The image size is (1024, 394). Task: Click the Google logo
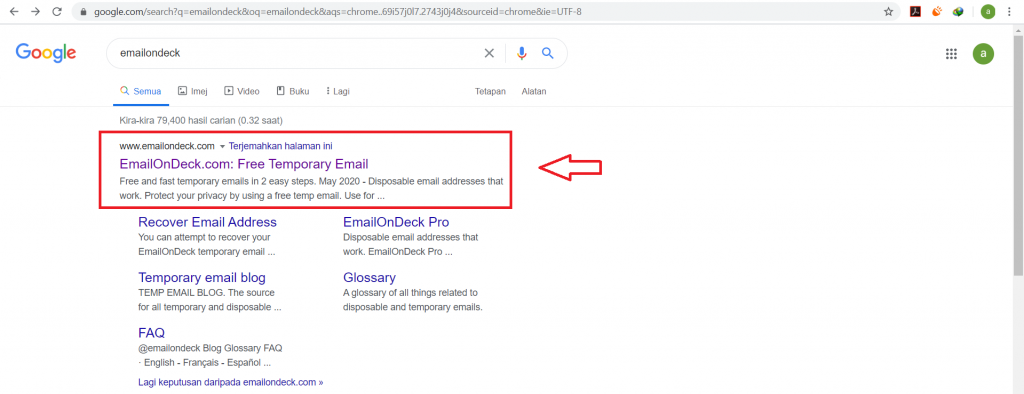tap(46, 53)
